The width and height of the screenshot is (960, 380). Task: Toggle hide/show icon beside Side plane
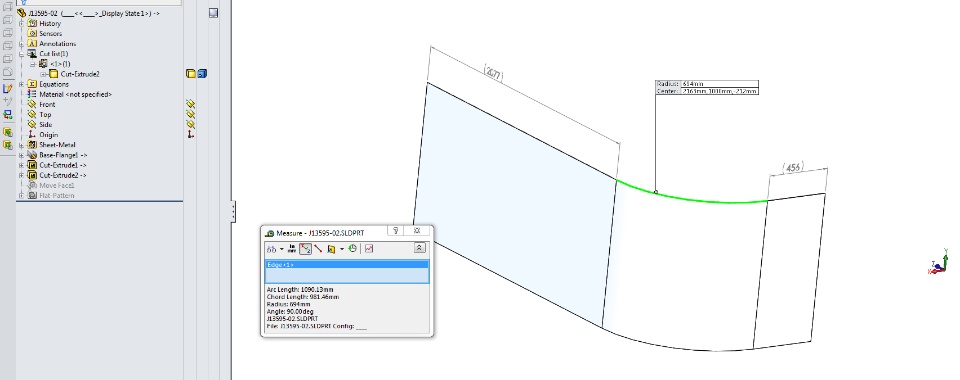point(190,124)
